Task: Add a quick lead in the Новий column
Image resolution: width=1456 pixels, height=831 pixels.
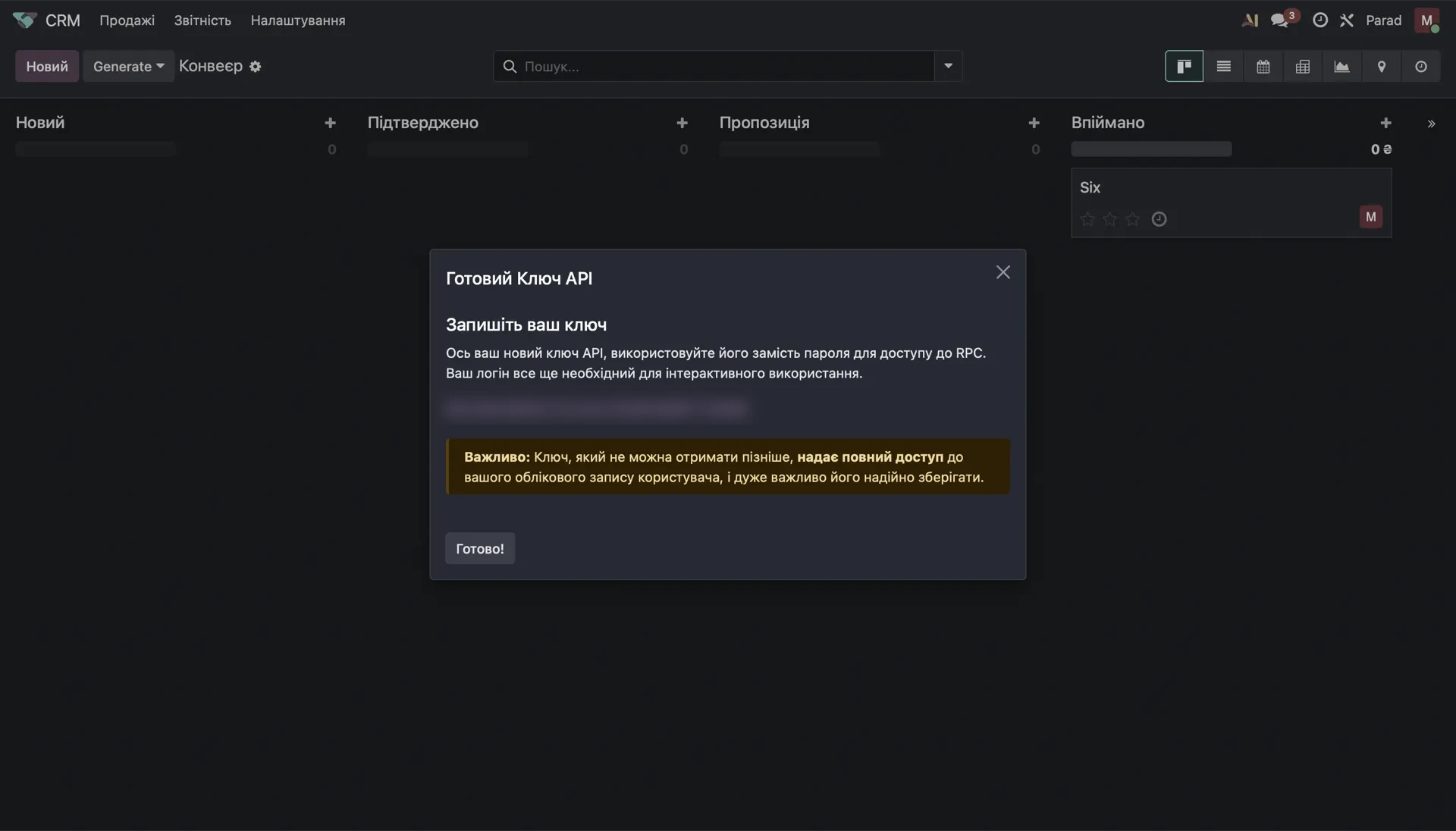Action: pos(330,123)
